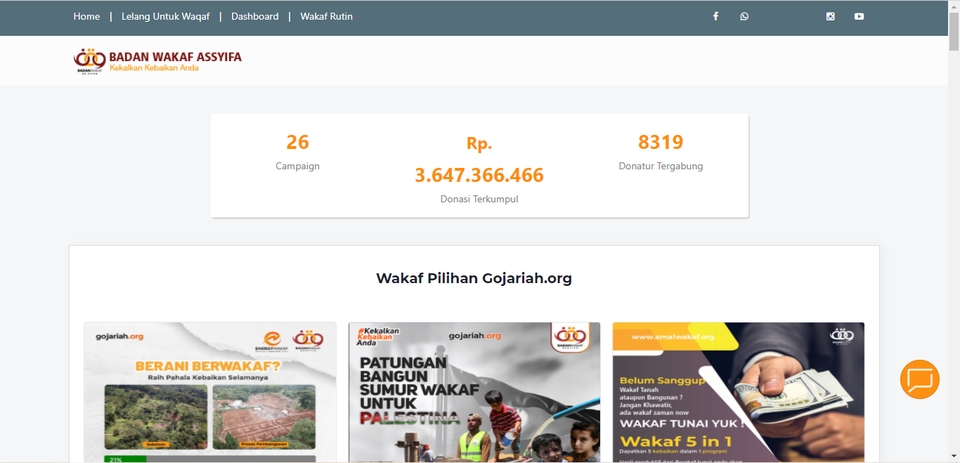
Task: Click the page vertical scrollbar thumb
Action: pos(954,31)
